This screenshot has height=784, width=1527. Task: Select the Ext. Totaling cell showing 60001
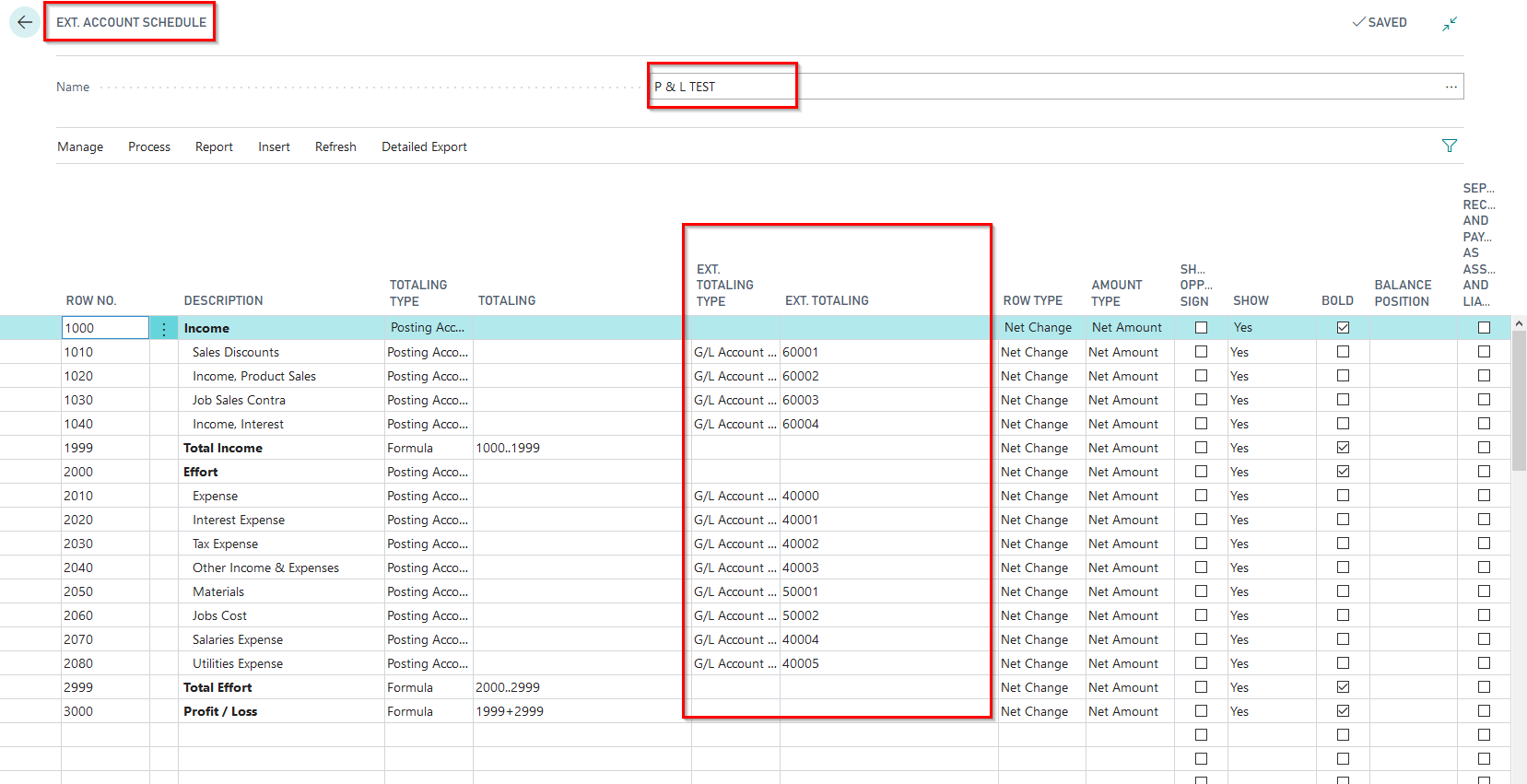tap(801, 352)
